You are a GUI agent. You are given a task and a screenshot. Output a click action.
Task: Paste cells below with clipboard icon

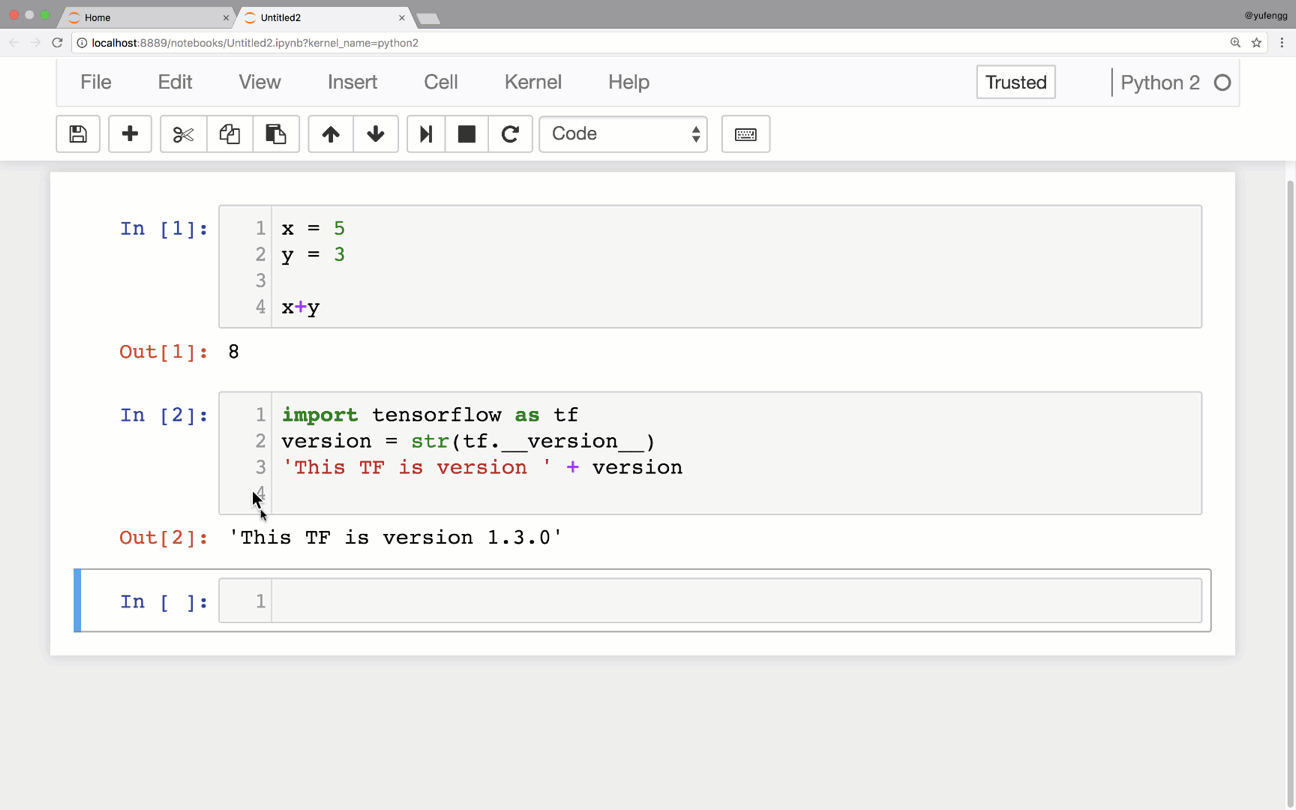click(276, 134)
